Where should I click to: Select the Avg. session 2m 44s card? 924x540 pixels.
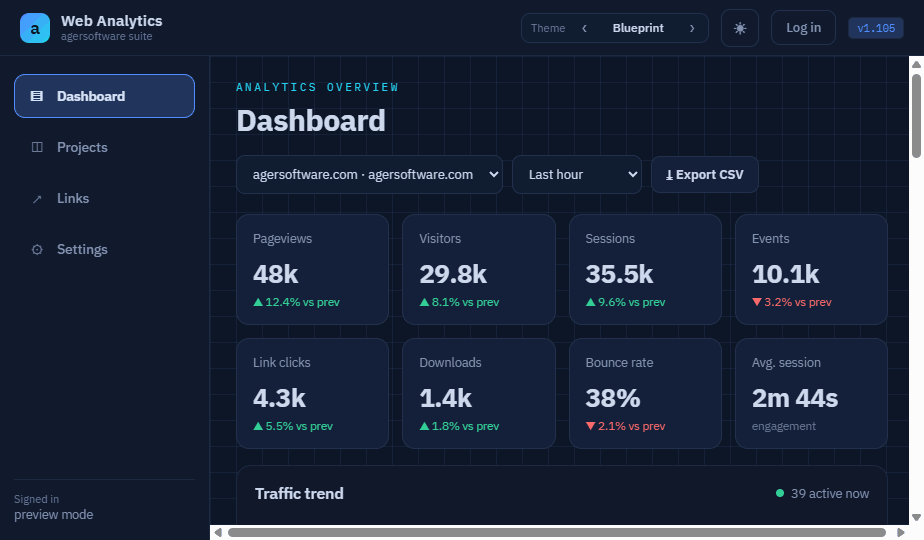[x=811, y=393]
